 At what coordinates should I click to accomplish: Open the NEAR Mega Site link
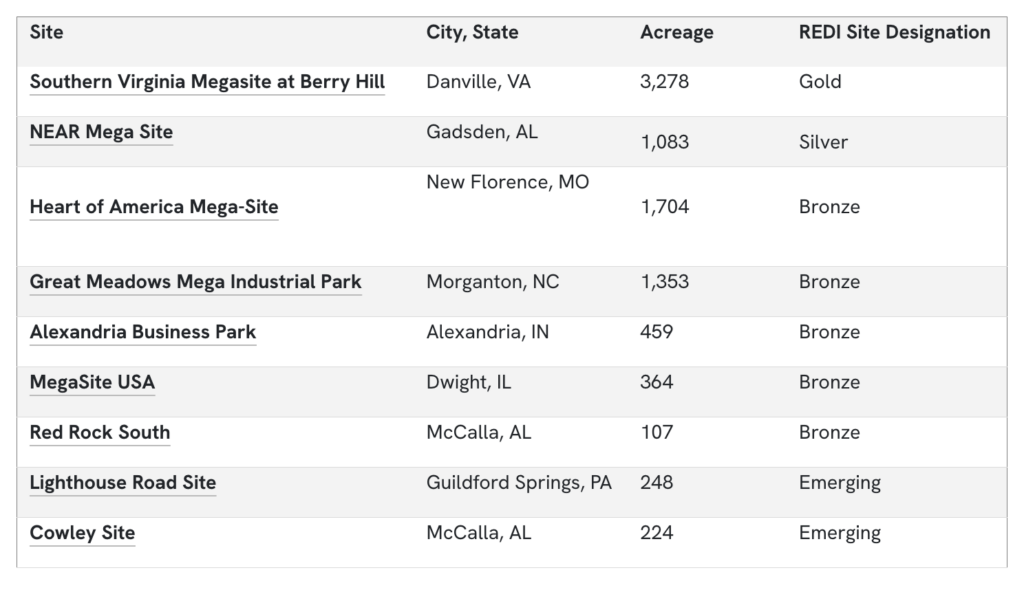click(101, 132)
